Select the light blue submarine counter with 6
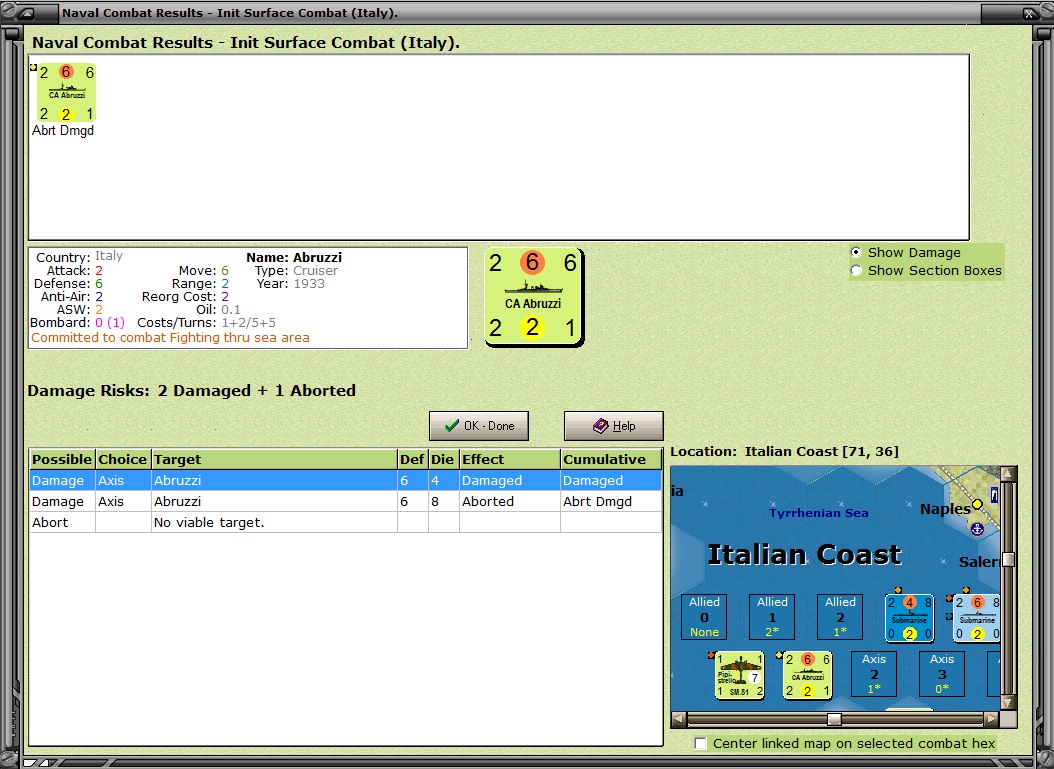The width and height of the screenshot is (1054, 769). click(977, 618)
